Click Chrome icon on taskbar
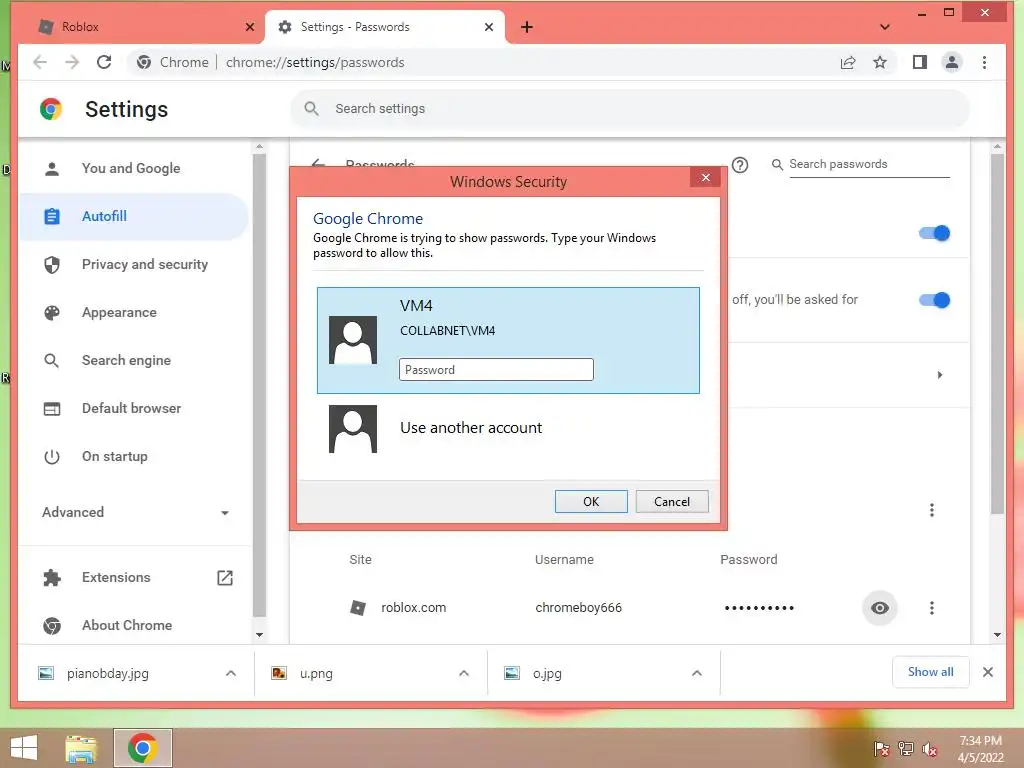1024x768 pixels. click(143, 748)
